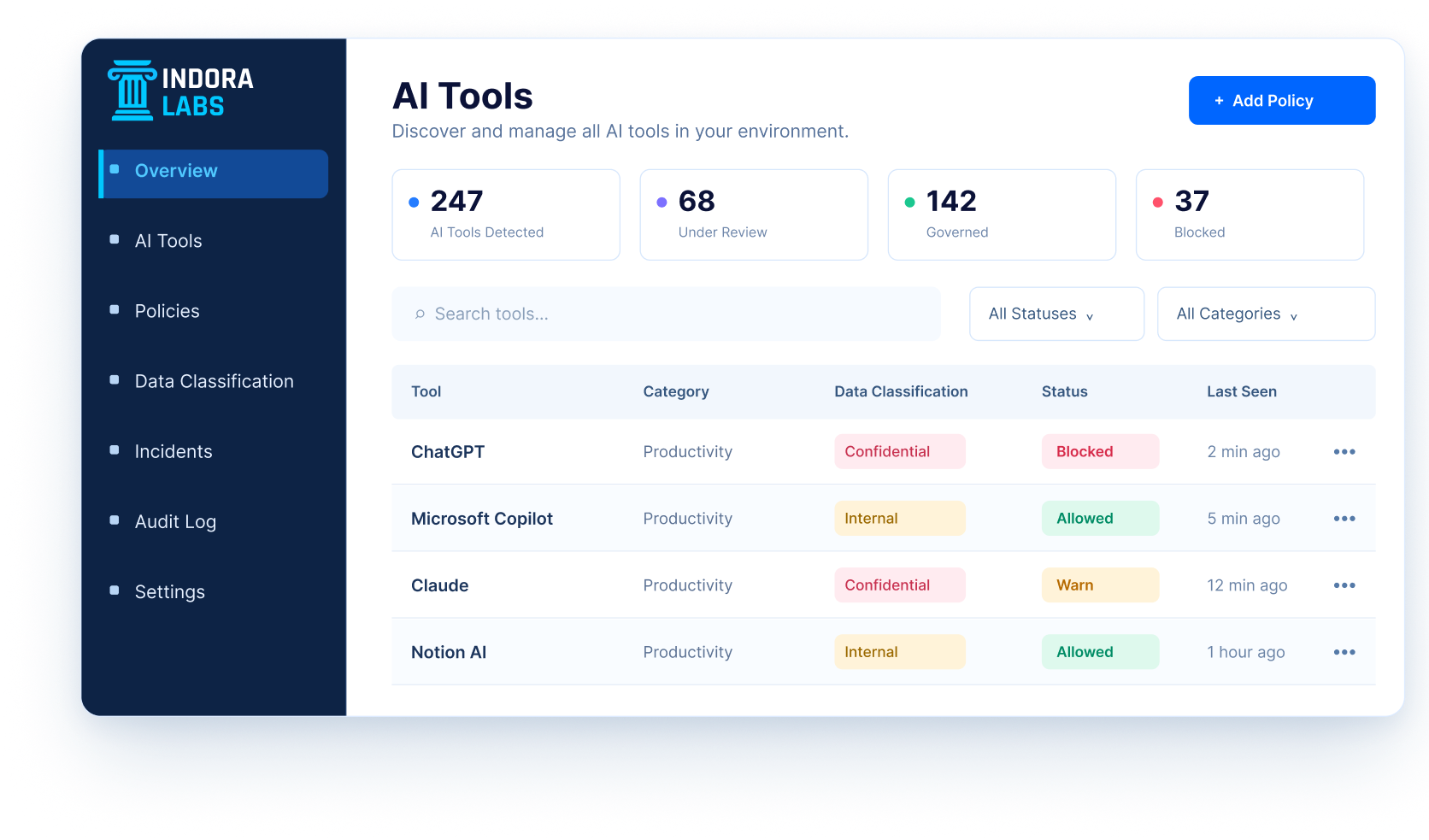The height and width of the screenshot is (840, 1429).
Task: Select the 142 Governed card
Action: pyautogui.click(x=1002, y=214)
